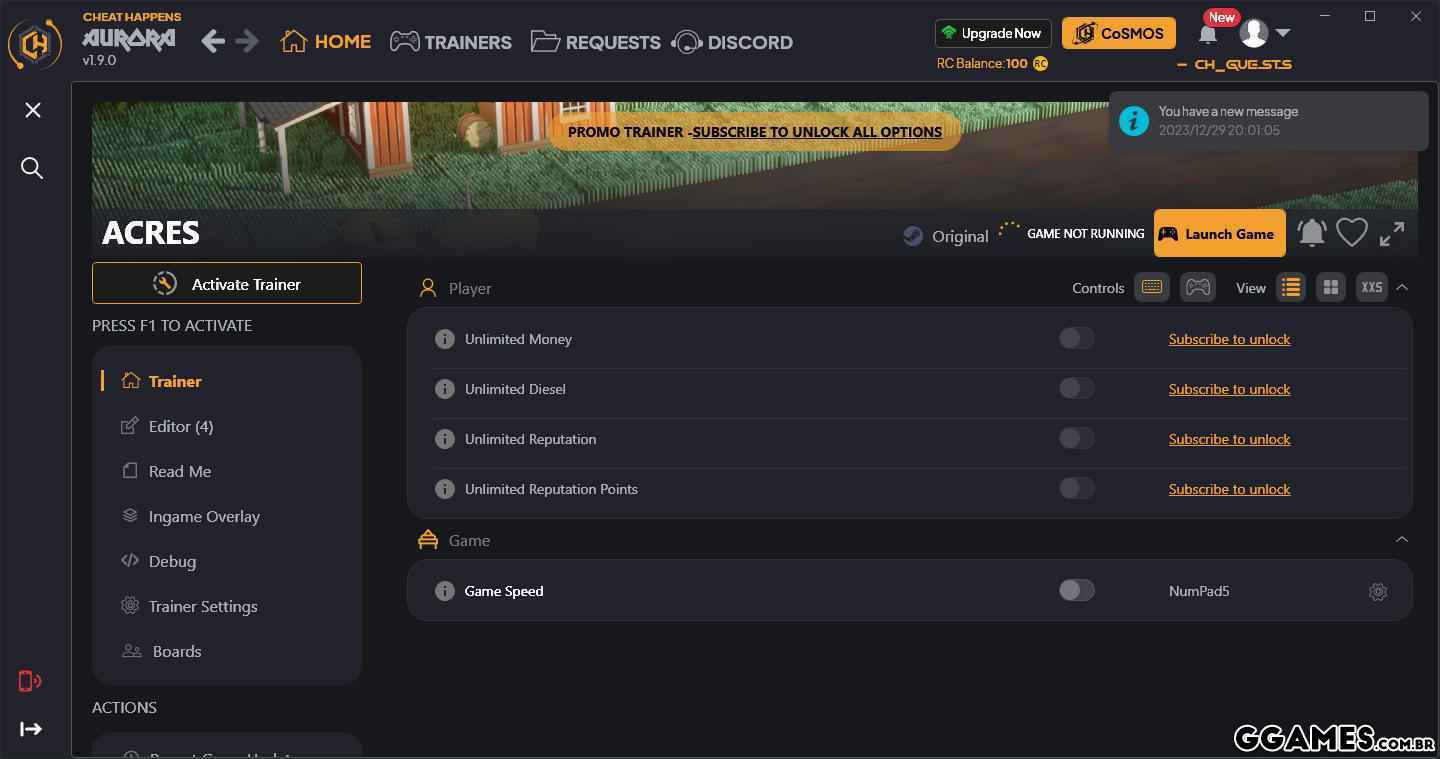Image resolution: width=1440 pixels, height=759 pixels.
Task: Click info icon beside Unlimited Diesel
Action: (x=445, y=389)
